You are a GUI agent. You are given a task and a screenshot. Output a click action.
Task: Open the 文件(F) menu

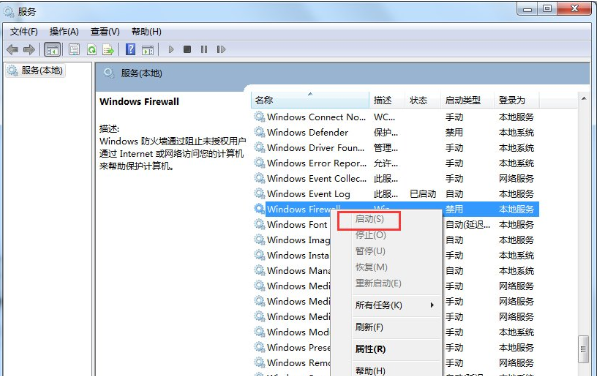(24, 32)
